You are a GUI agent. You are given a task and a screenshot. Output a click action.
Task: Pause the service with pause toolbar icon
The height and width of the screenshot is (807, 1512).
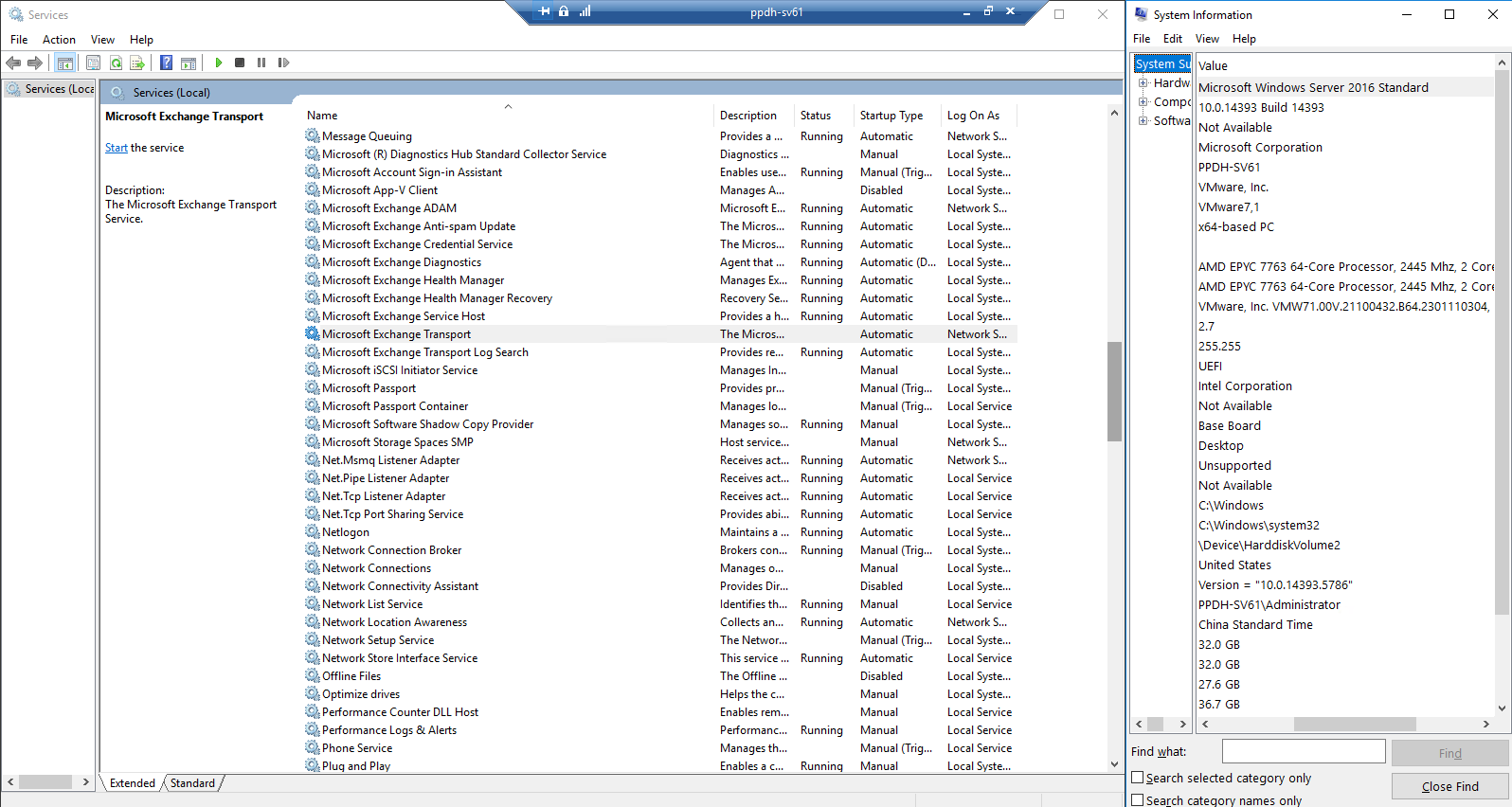261,63
